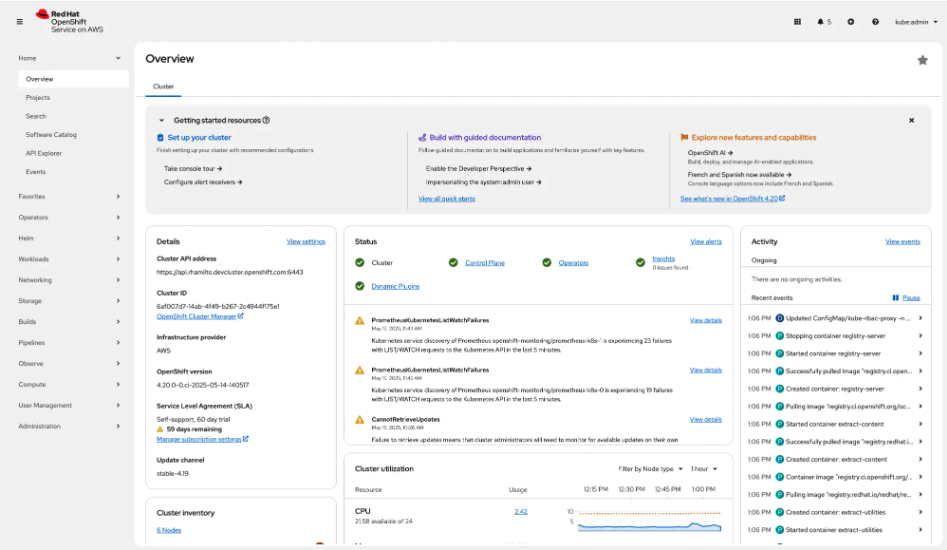Screen dimensions: 947x550
Task: Expand the Stopping container registry-server event
Action: (920, 336)
